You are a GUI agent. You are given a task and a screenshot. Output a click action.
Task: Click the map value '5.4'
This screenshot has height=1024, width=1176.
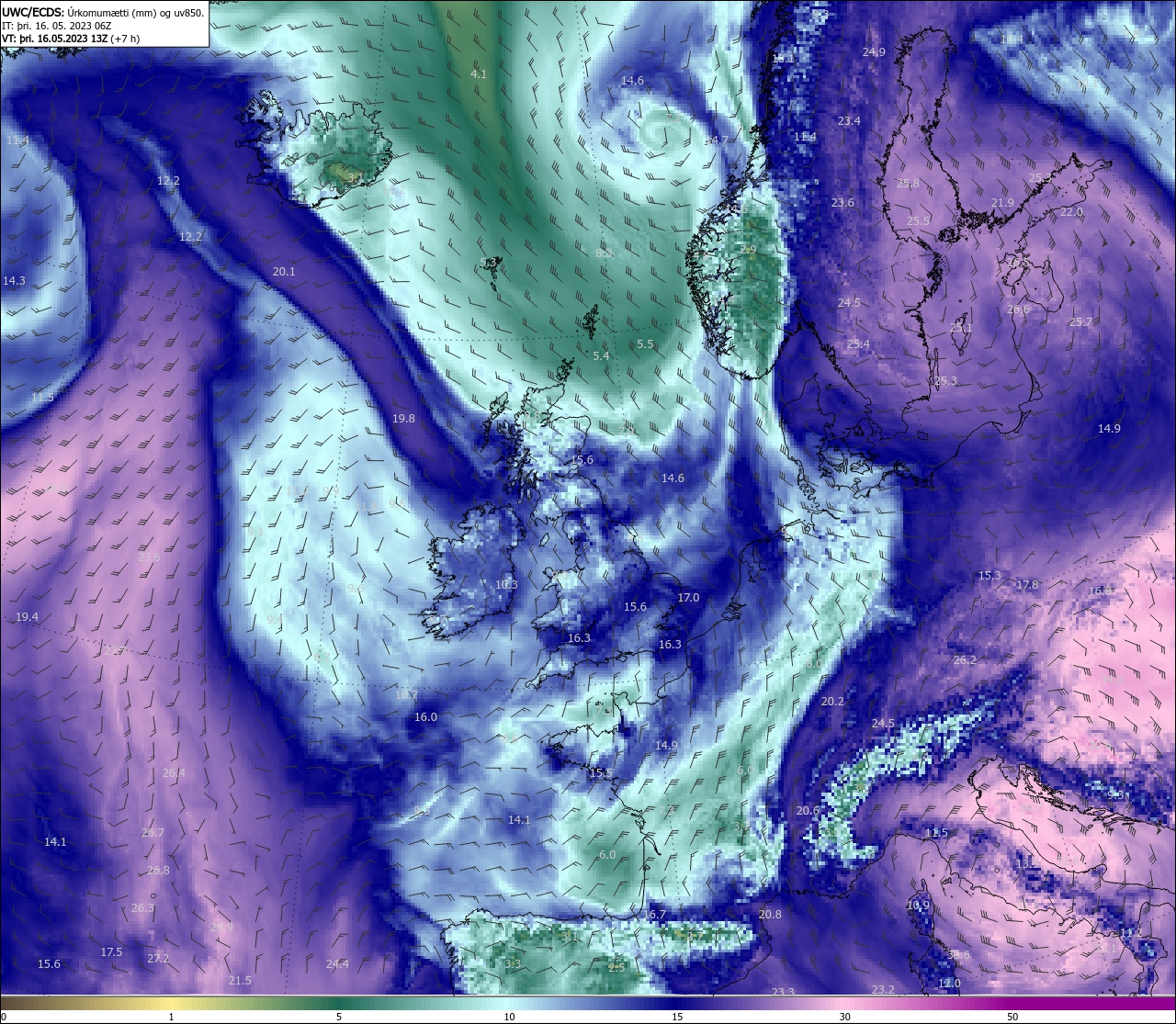(x=601, y=356)
